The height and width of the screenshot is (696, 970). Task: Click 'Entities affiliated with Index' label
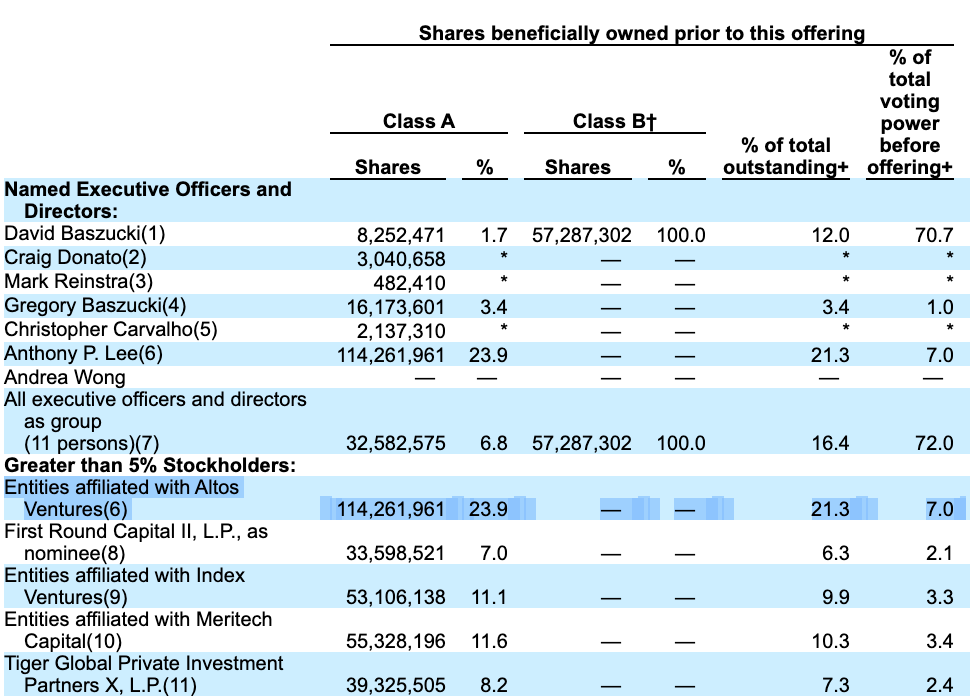tap(124, 575)
